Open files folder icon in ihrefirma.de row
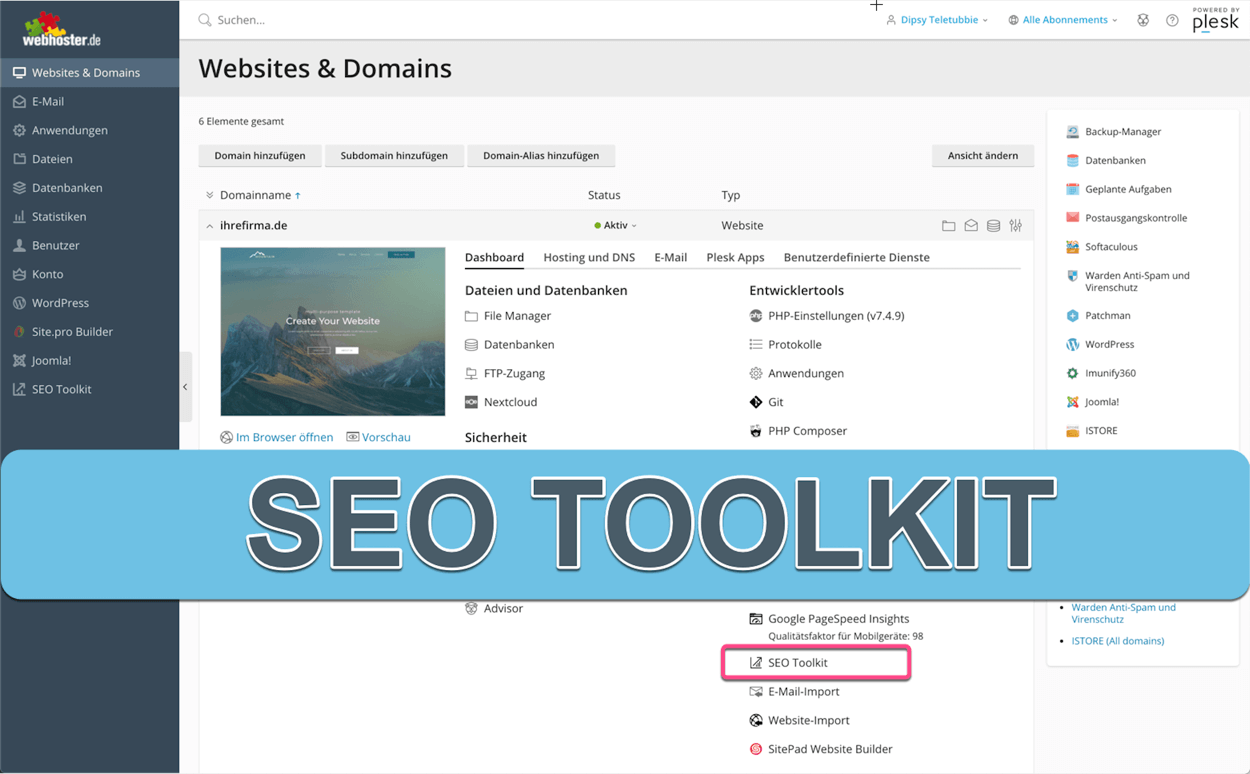1250x774 pixels. [x=948, y=226]
